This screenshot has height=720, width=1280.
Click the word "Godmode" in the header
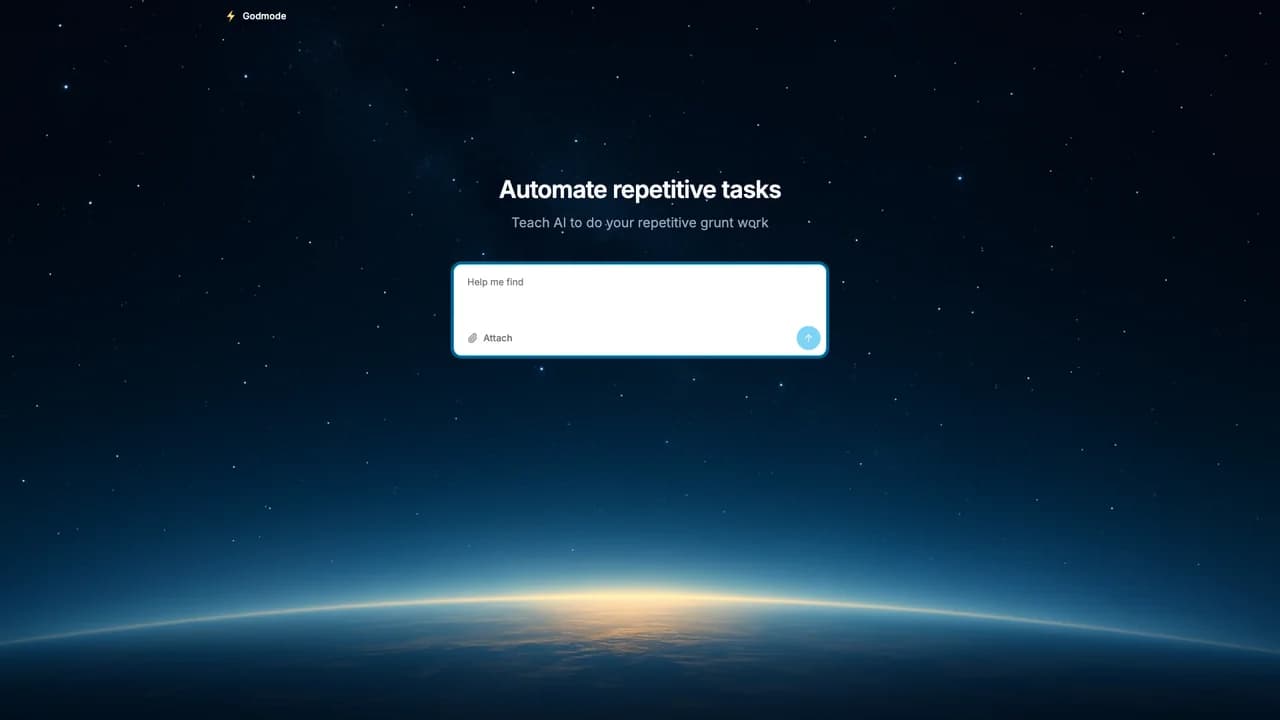(x=264, y=16)
